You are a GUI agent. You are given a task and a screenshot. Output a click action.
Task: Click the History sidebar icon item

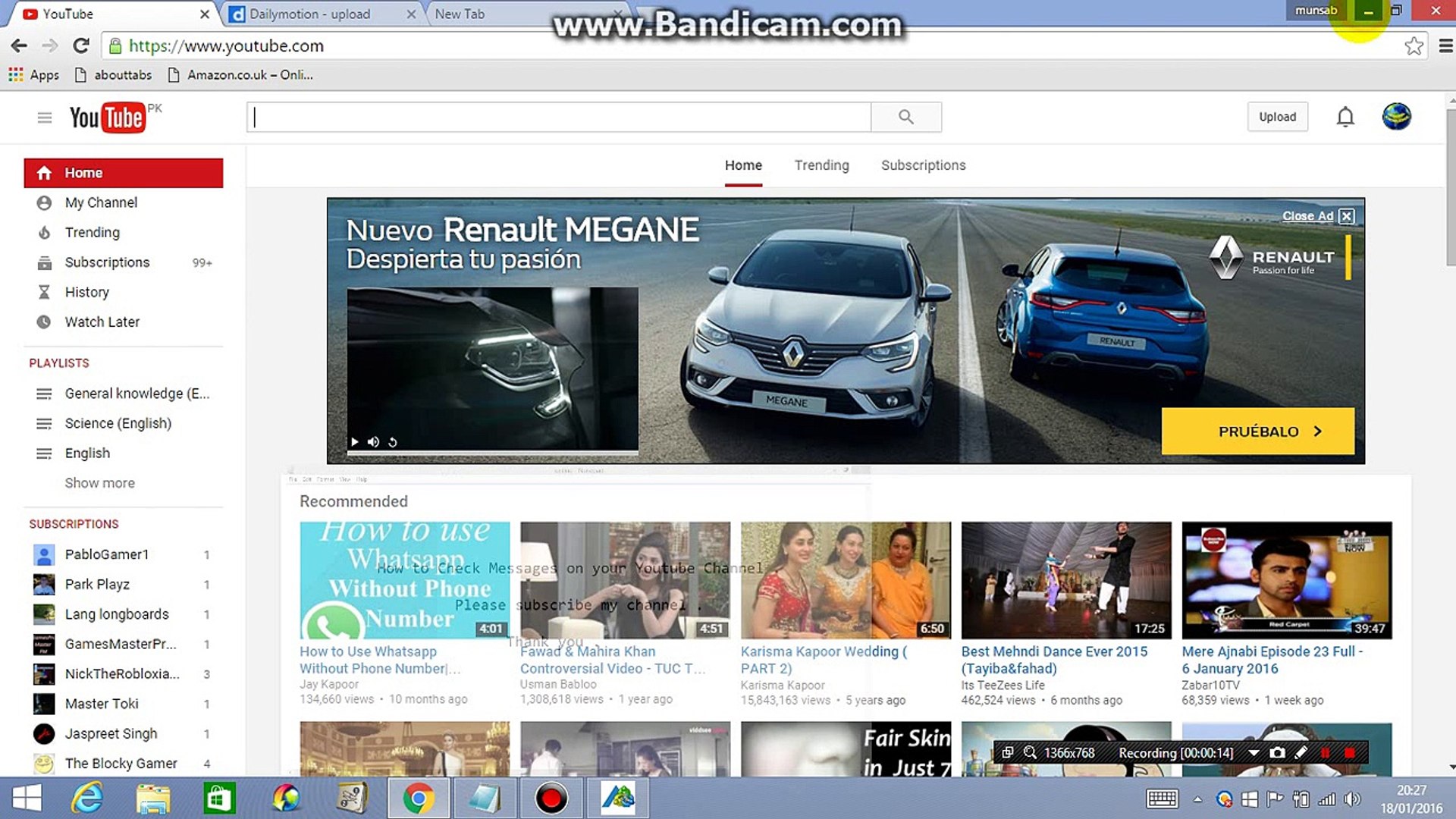[x=44, y=292]
